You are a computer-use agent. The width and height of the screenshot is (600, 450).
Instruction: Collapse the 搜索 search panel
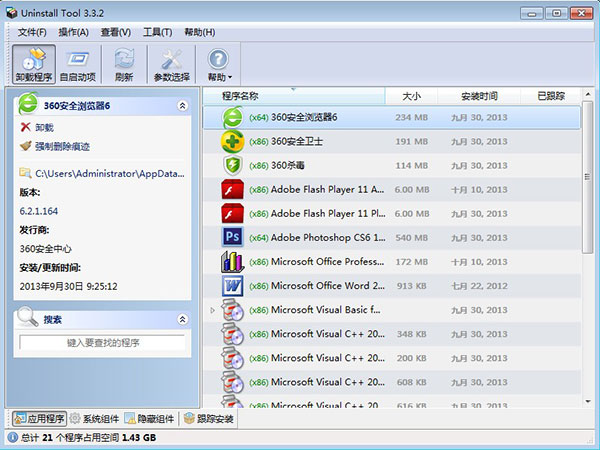coord(183,319)
